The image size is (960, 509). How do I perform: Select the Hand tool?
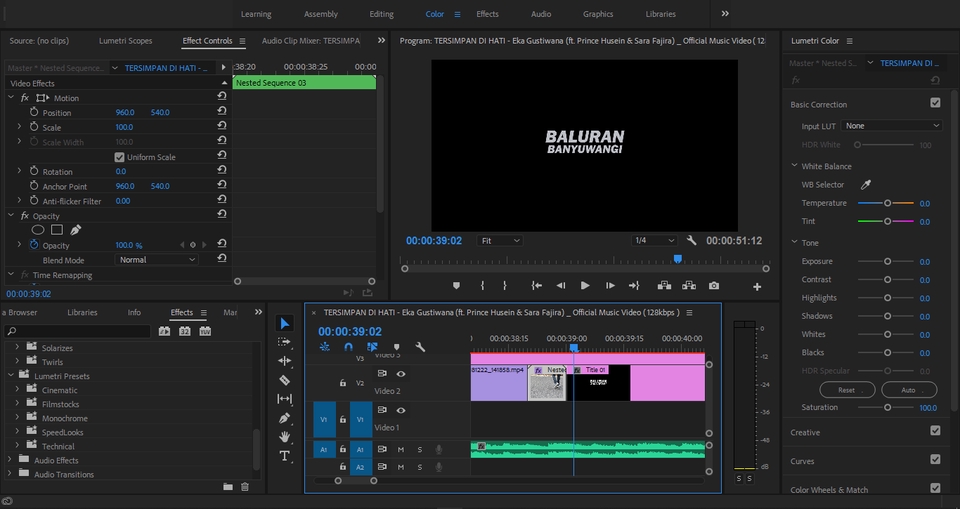284,437
